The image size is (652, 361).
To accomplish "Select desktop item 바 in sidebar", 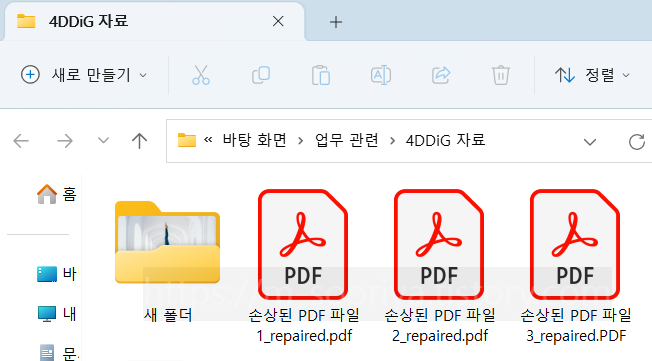I will click(57, 274).
